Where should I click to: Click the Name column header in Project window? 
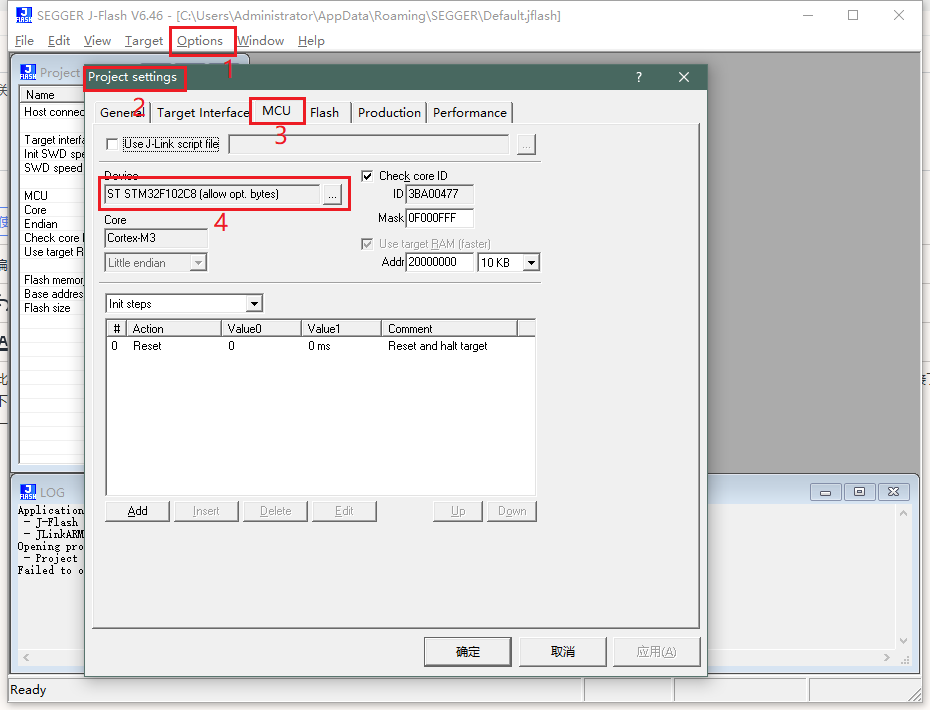click(x=52, y=95)
